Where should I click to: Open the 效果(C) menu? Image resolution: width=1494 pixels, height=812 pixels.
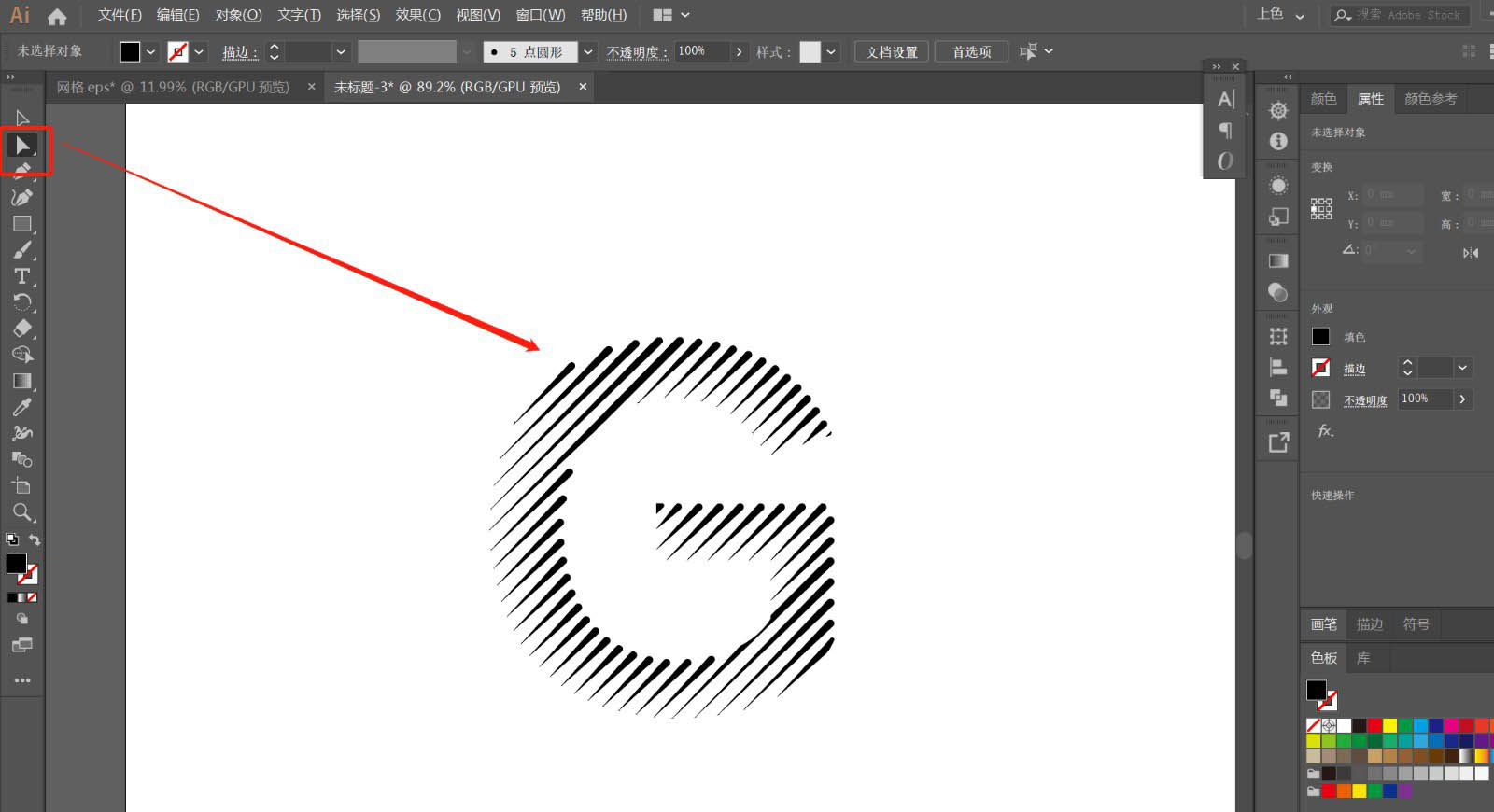(417, 15)
